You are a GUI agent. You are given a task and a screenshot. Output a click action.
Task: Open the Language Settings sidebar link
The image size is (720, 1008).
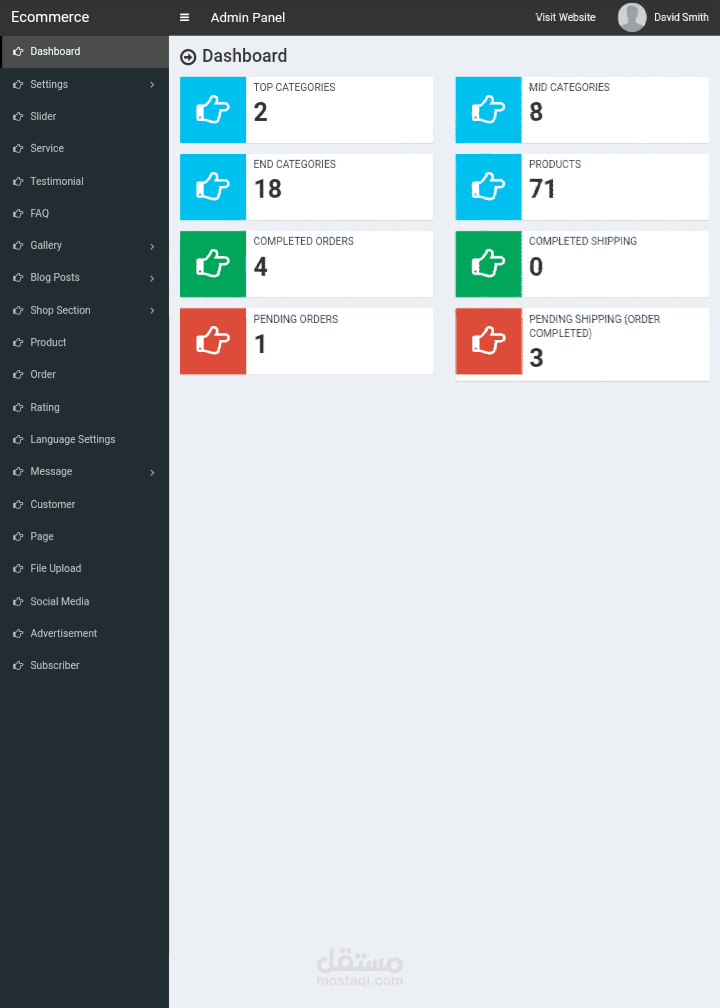[x=84, y=440]
